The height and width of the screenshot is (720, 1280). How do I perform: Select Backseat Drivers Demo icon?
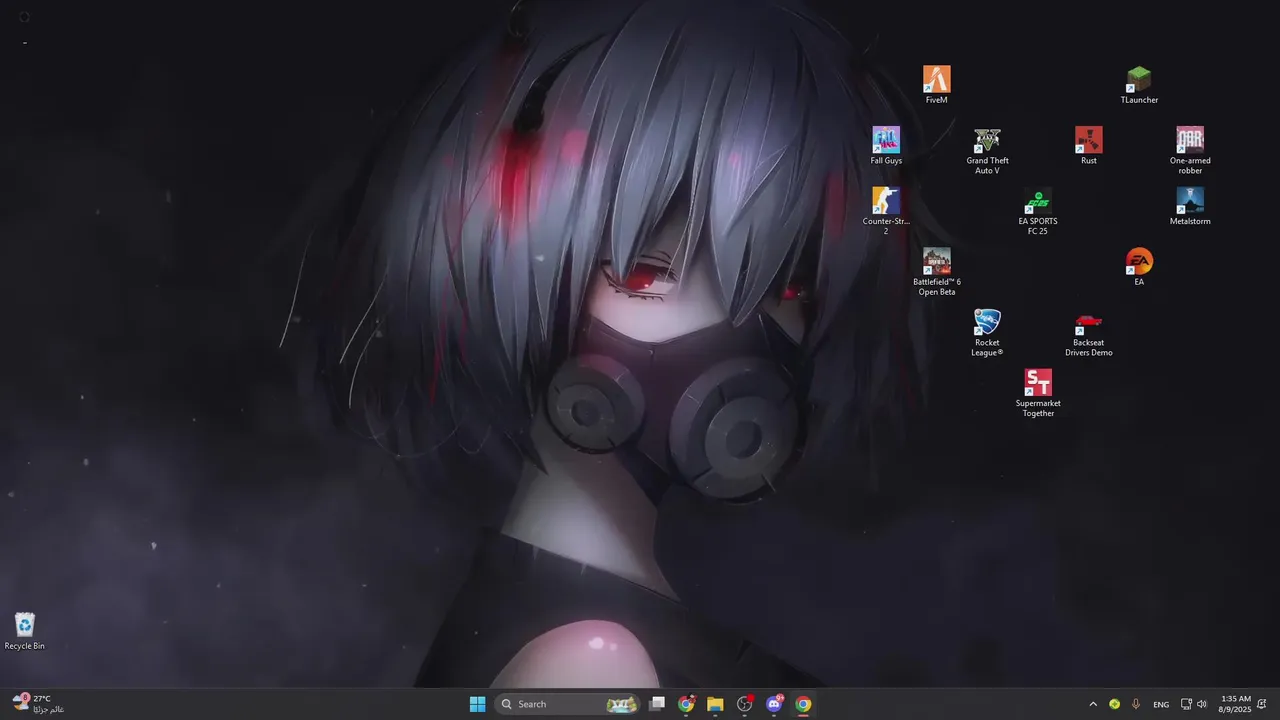pos(1088,333)
